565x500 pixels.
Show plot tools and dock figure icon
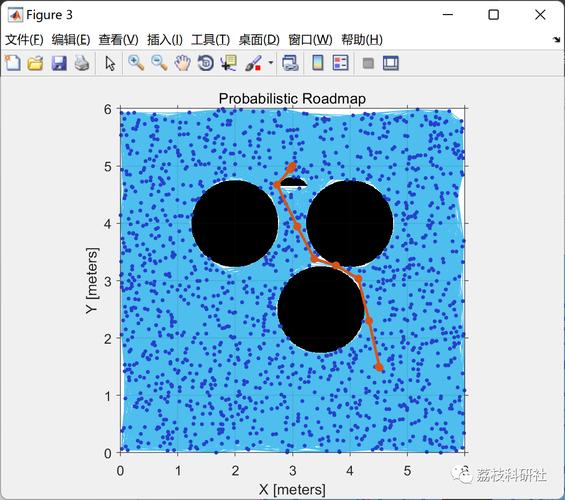[391, 63]
